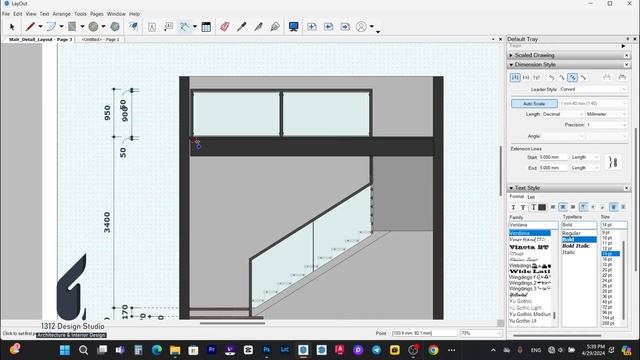Open the Length Decimal format dropdown
640x360 pixels.
[x=562, y=114]
